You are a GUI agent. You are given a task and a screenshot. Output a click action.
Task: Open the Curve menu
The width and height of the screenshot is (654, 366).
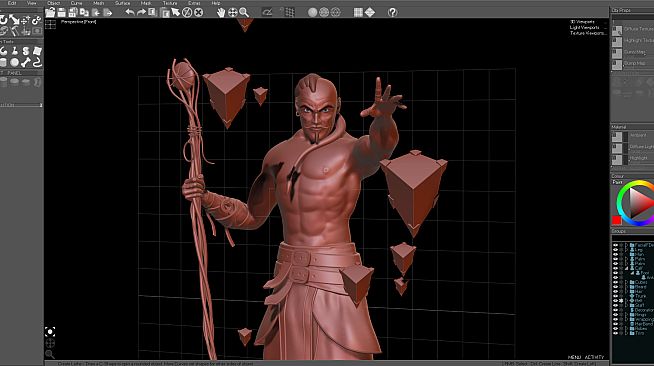point(76,3)
